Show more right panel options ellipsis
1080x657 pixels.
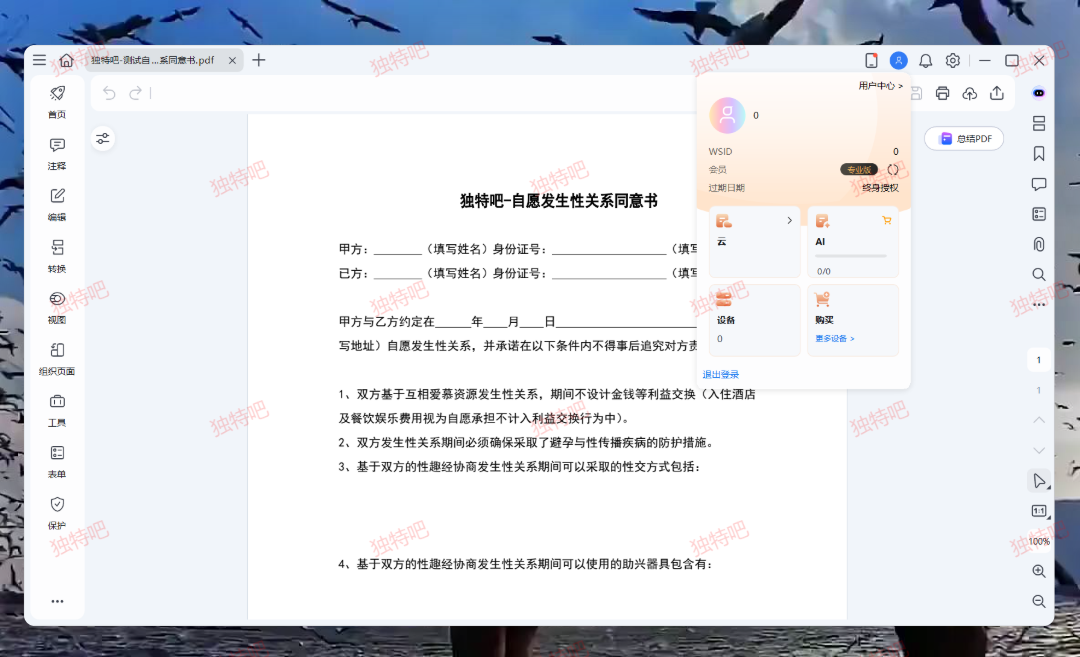click(x=1039, y=304)
